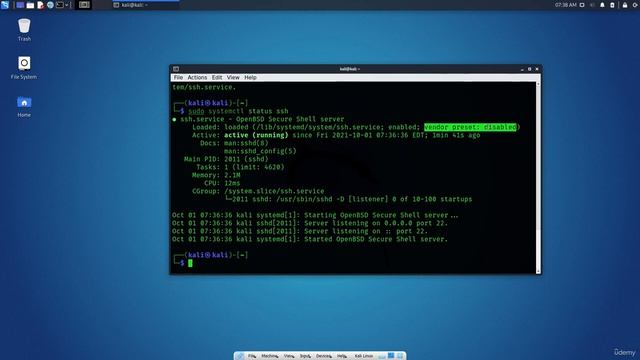Open the File System desktop icon
The width and height of the screenshot is (640, 360).
(x=24, y=68)
